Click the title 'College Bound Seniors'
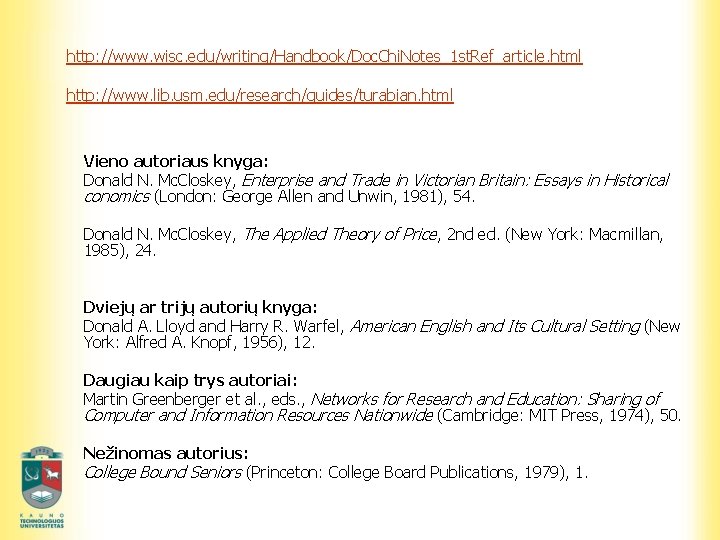Viewport: 720px width, 540px height. (162, 472)
